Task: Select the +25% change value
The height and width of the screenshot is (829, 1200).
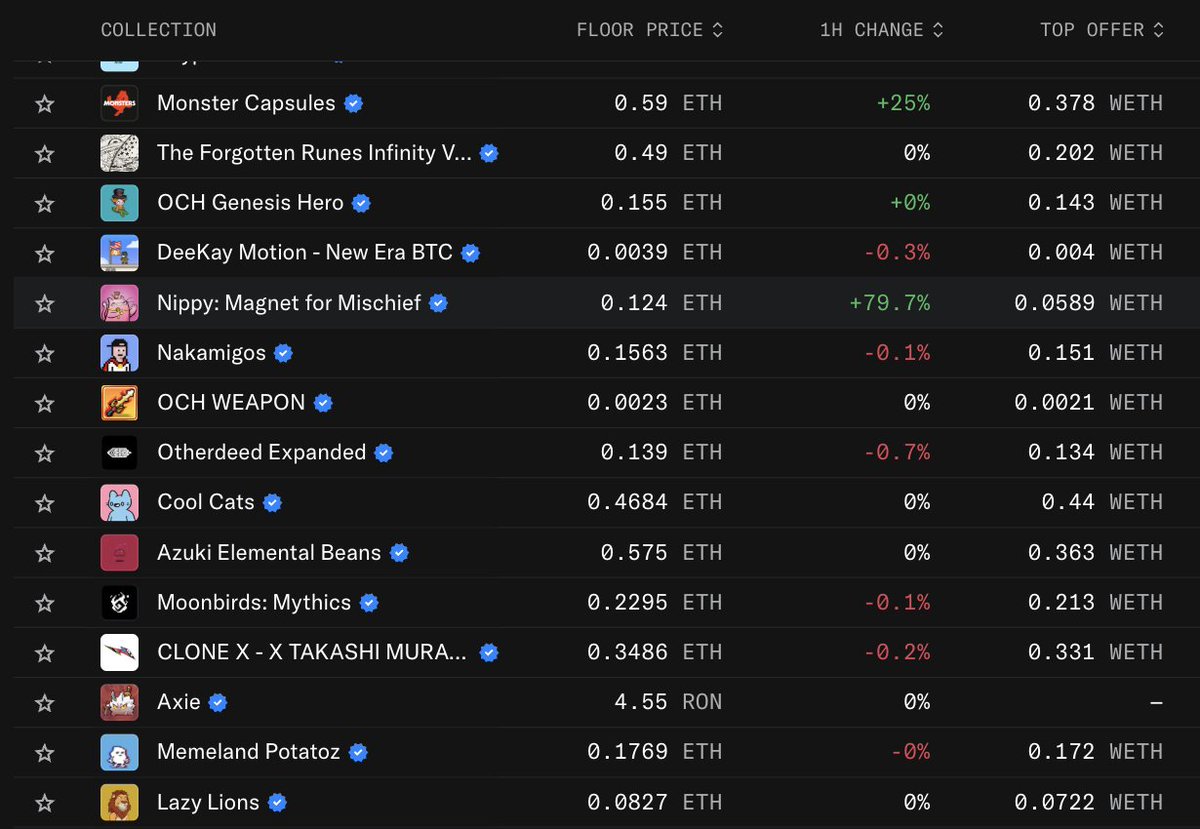Action: tap(903, 103)
